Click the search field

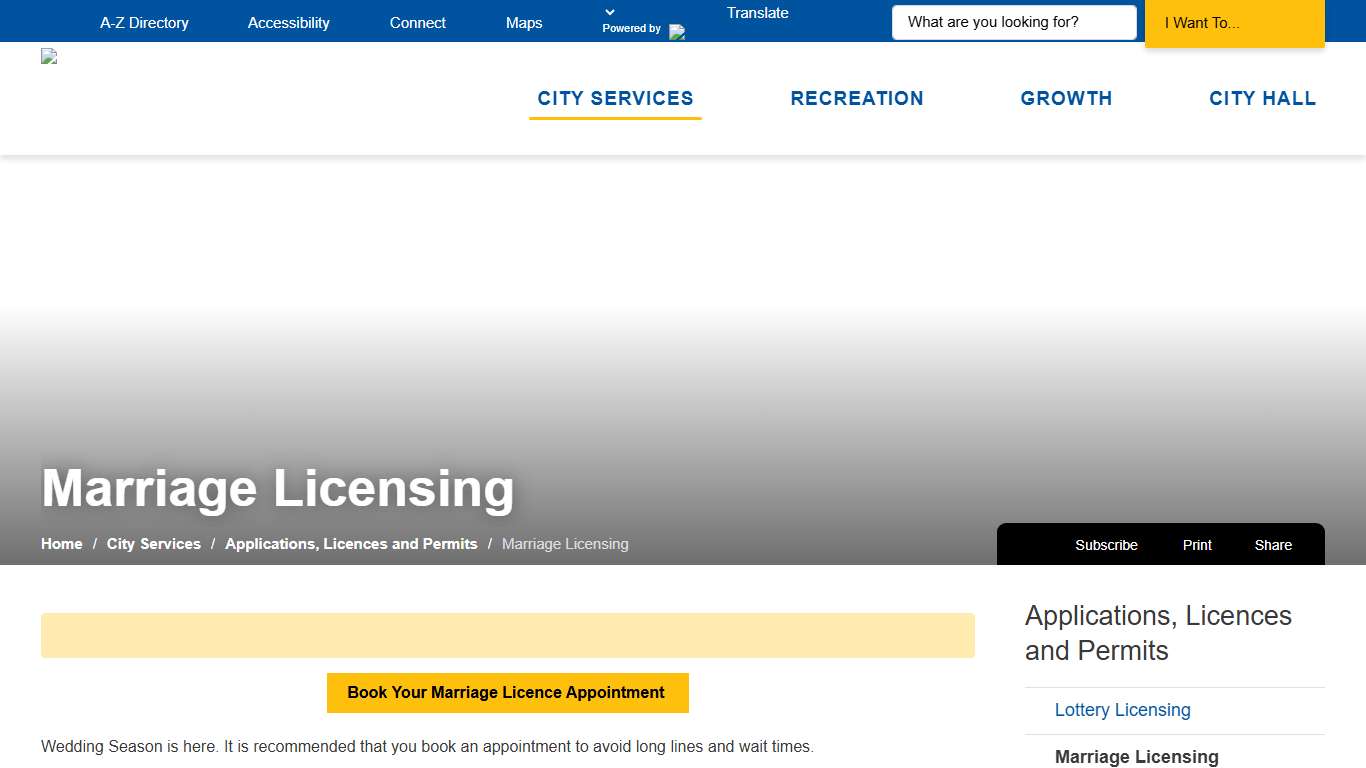click(x=1013, y=21)
